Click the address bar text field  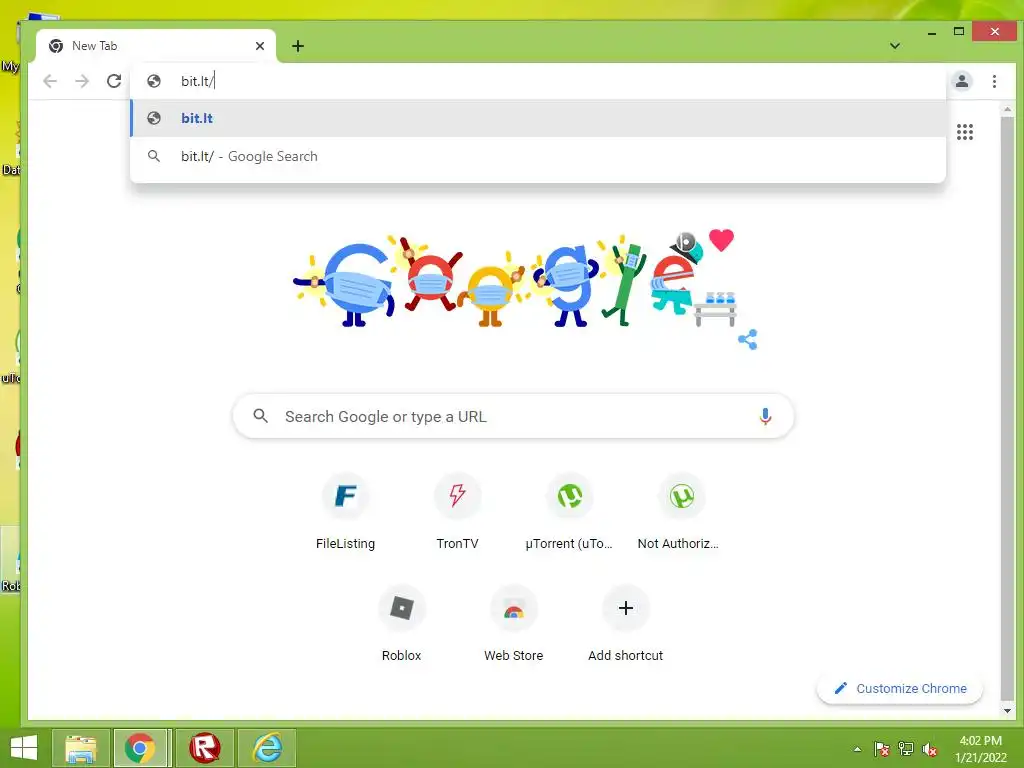pyautogui.click(x=538, y=81)
